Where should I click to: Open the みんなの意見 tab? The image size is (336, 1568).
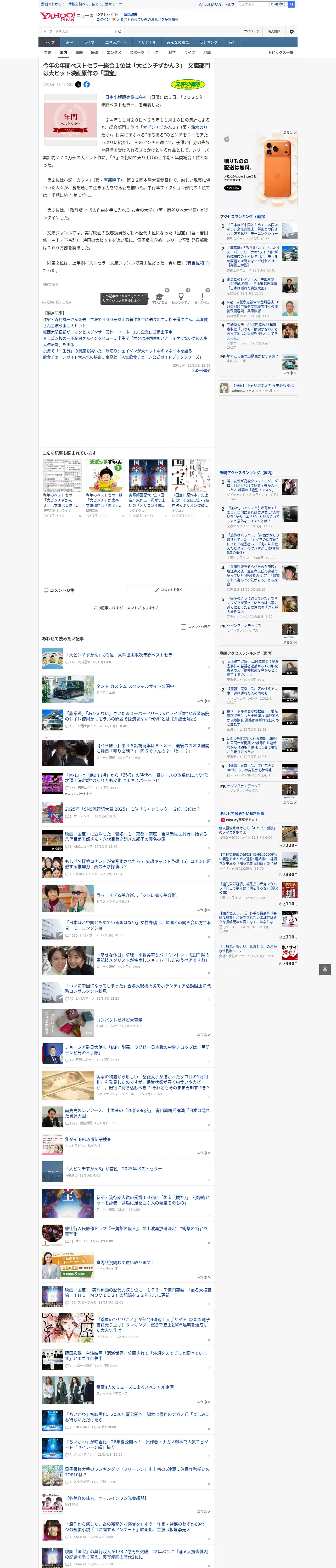coord(178,43)
